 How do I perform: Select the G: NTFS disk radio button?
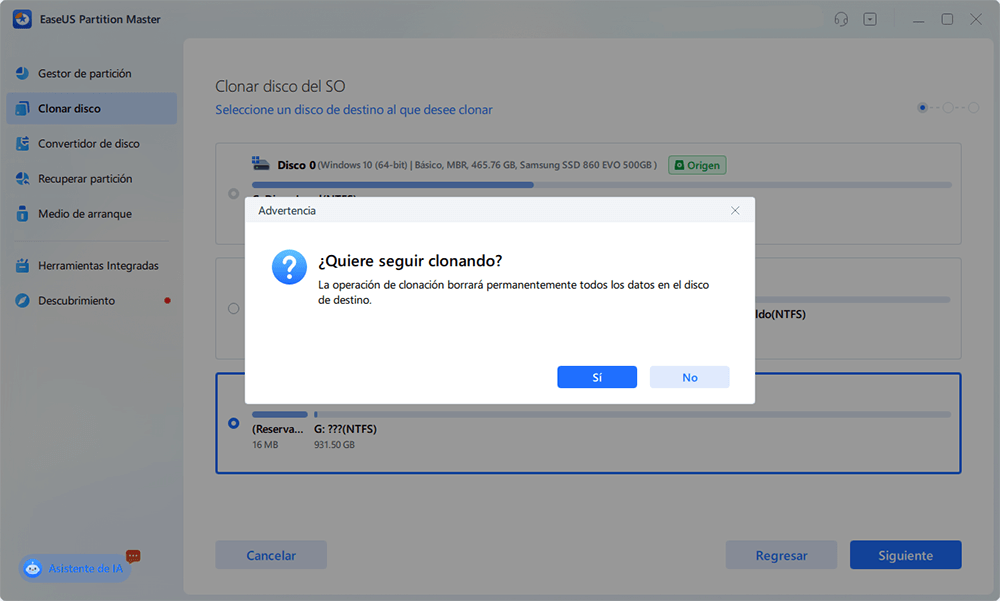tap(234, 423)
